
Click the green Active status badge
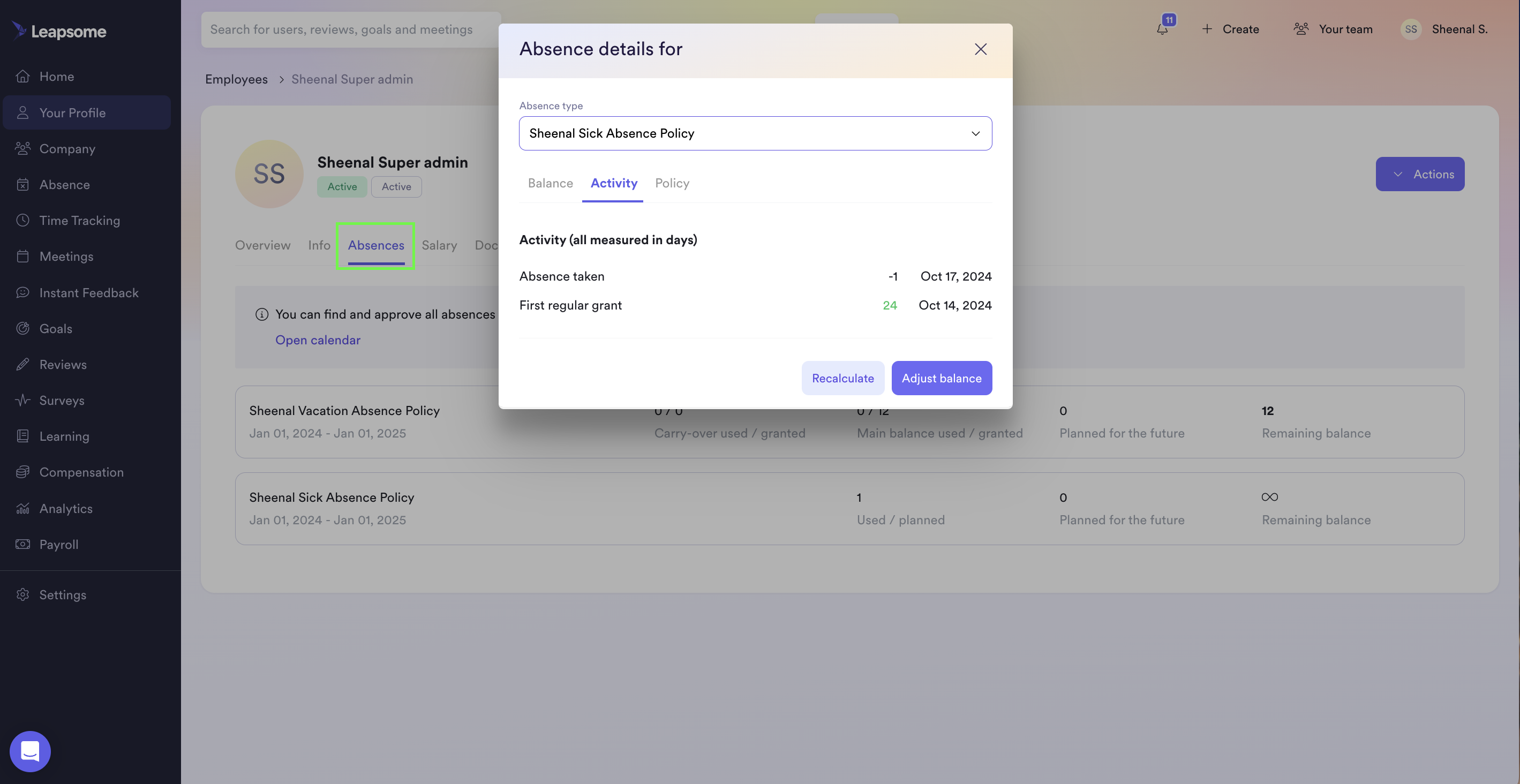coord(342,187)
